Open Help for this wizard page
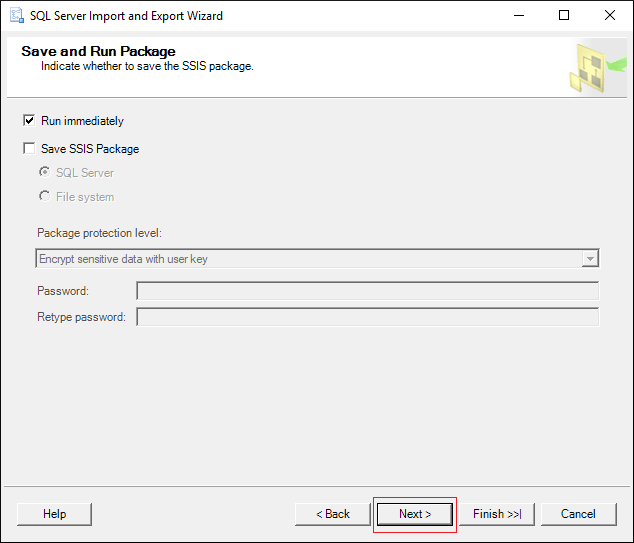634x543 pixels. 55,514
